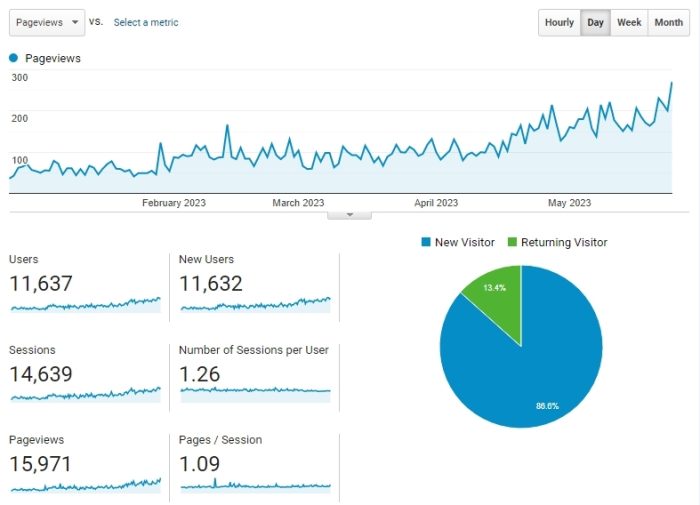Switch chart to Week view
The image size is (700, 505).
pos(629,22)
